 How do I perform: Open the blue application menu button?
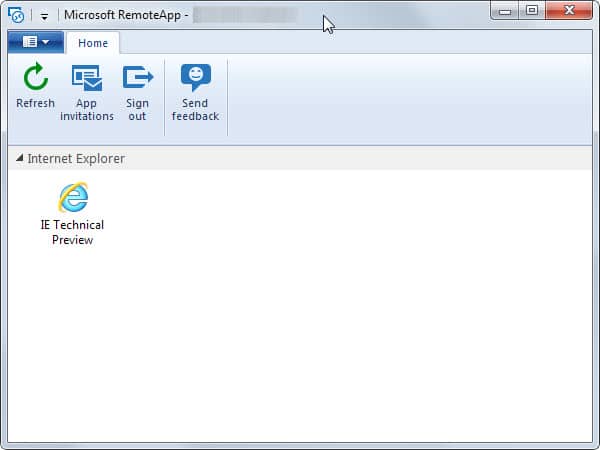(x=36, y=42)
